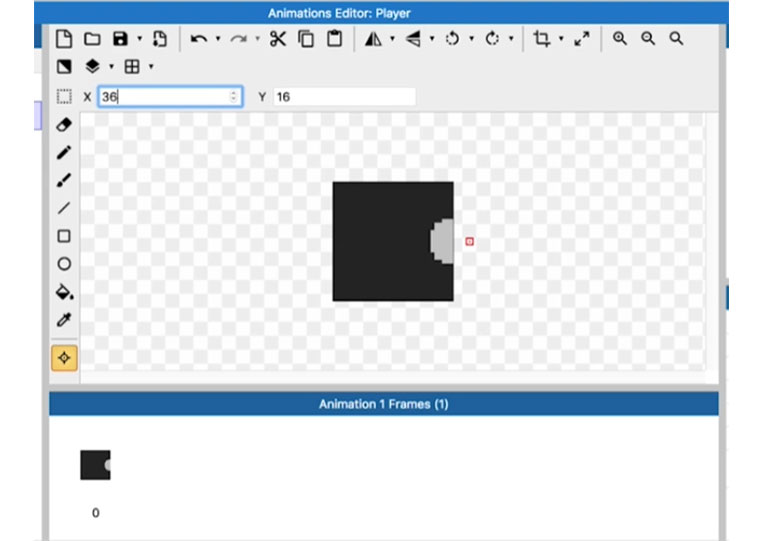Select the Eraser tool
Viewport: 763px width, 541px height.
click(64, 125)
